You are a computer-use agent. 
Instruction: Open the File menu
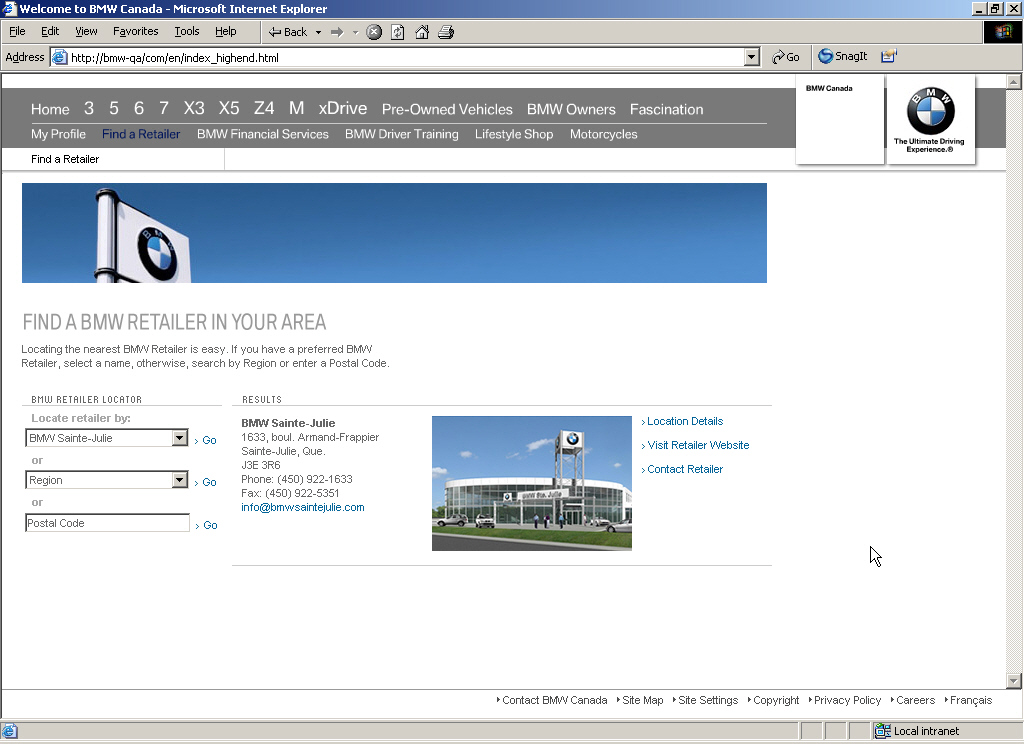point(17,31)
